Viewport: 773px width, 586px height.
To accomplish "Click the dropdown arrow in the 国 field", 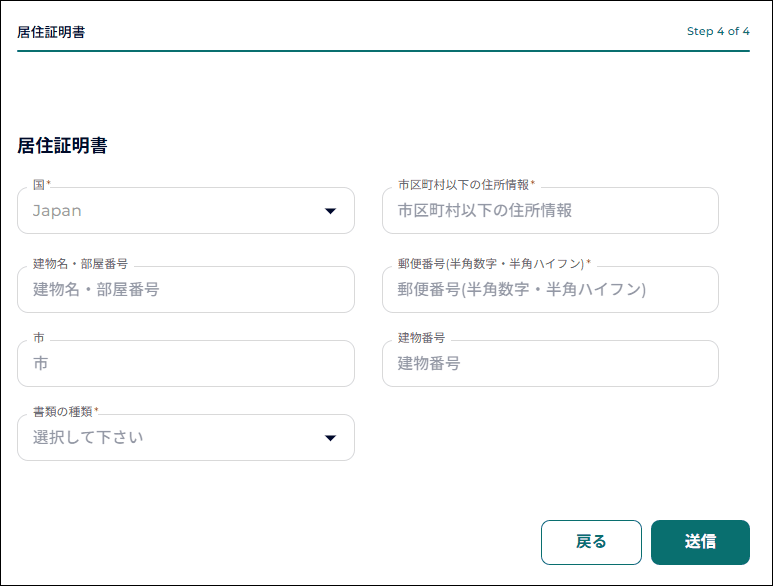I will coord(330,211).
